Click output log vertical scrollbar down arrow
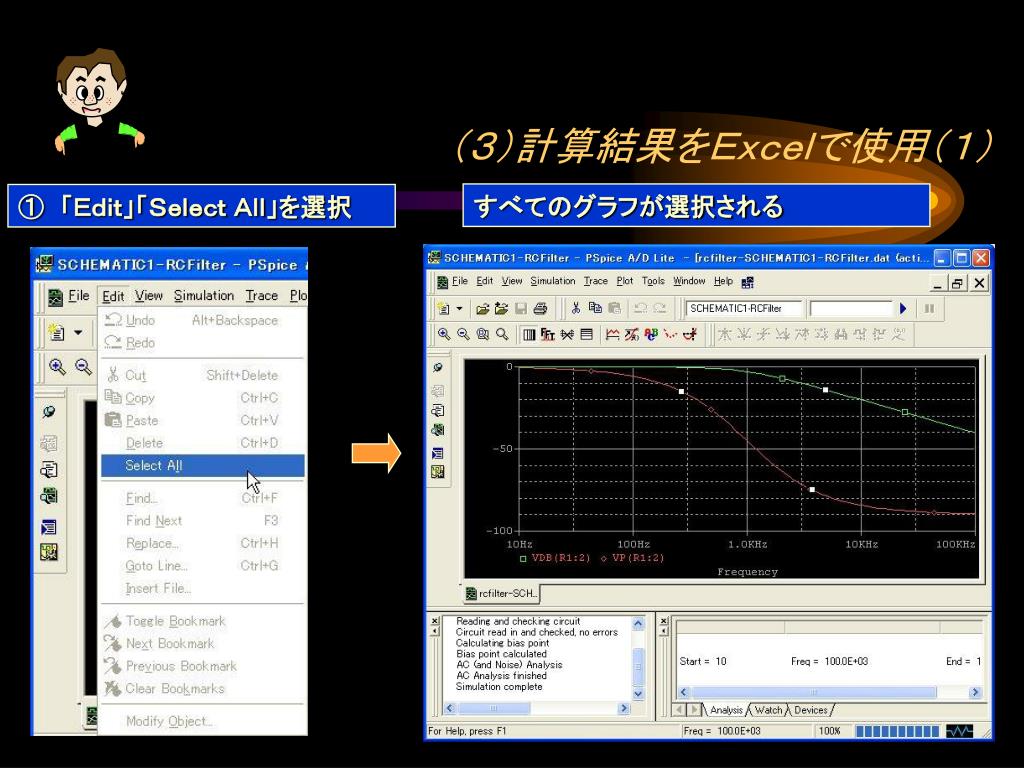The image size is (1024, 768). pyautogui.click(x=639, y=694)
